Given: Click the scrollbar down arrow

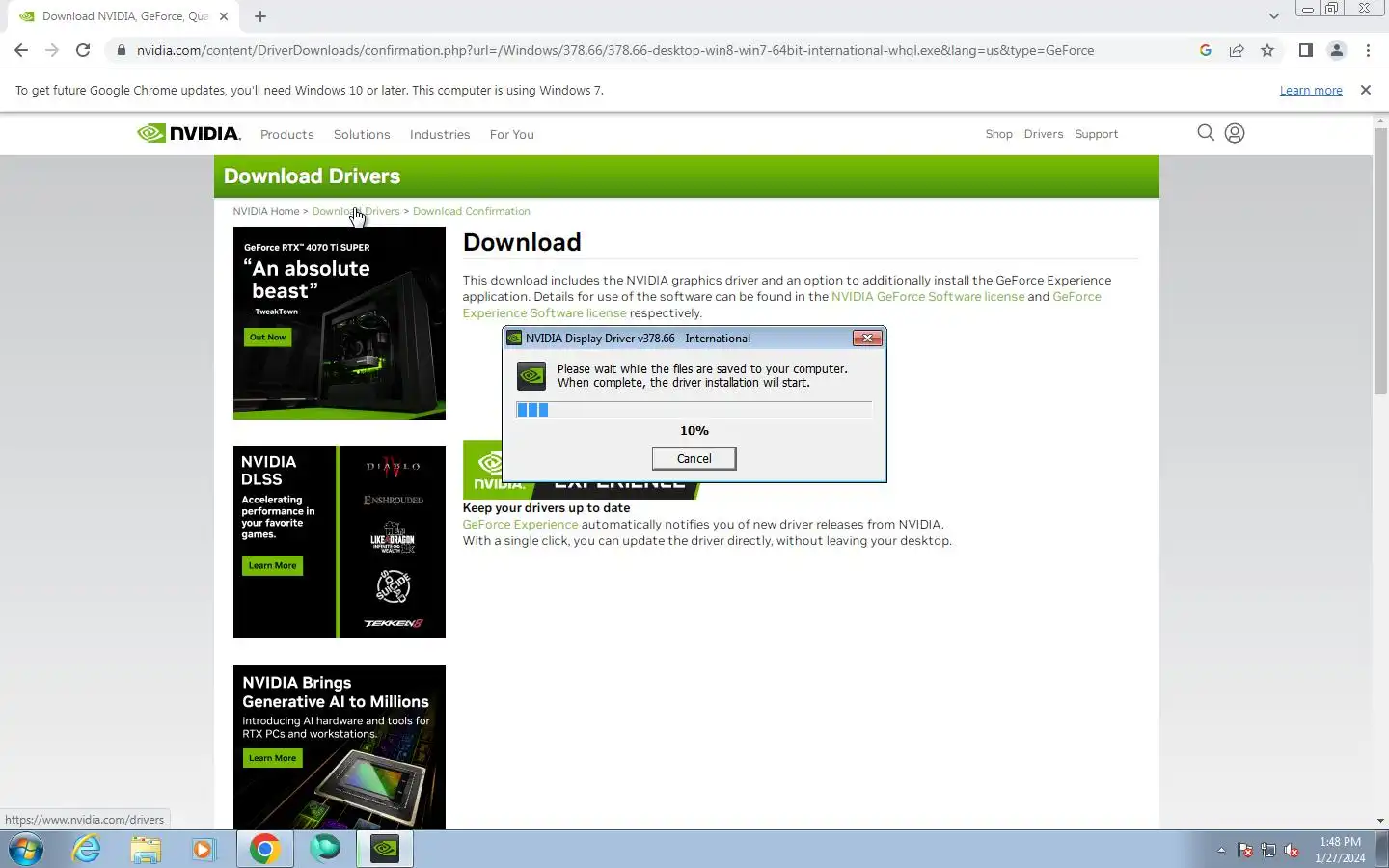Looking at the screenshot, I should click(x=1380, y=821).
